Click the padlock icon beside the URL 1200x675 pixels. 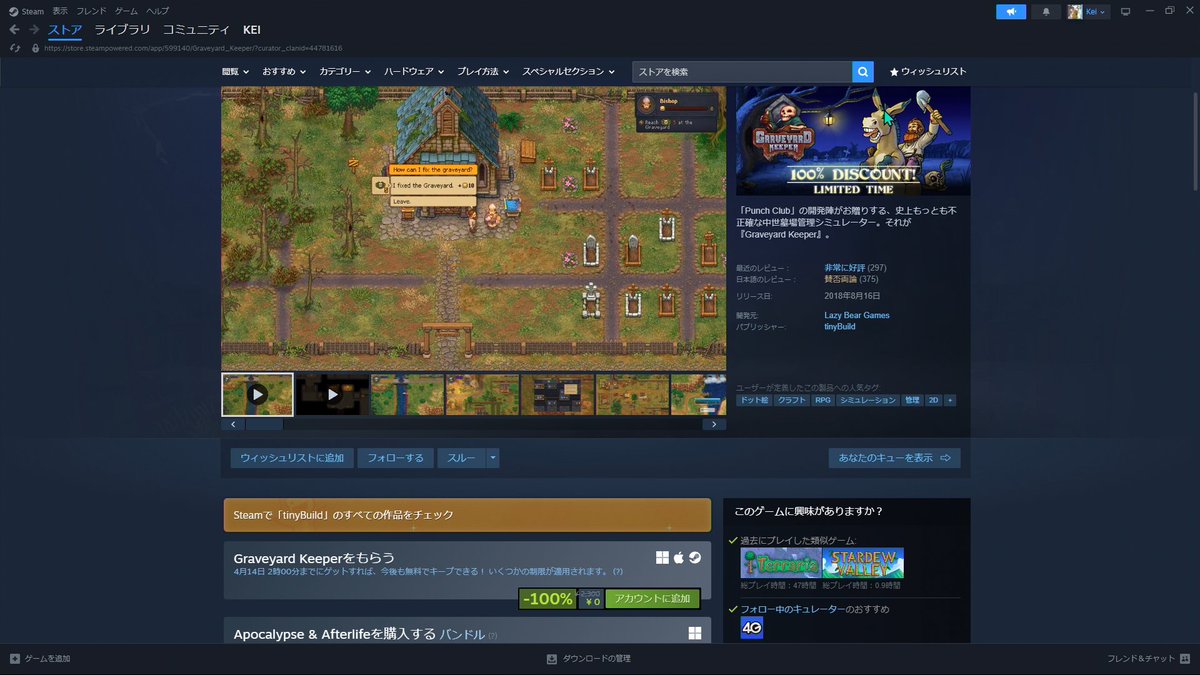click(35, 48)
